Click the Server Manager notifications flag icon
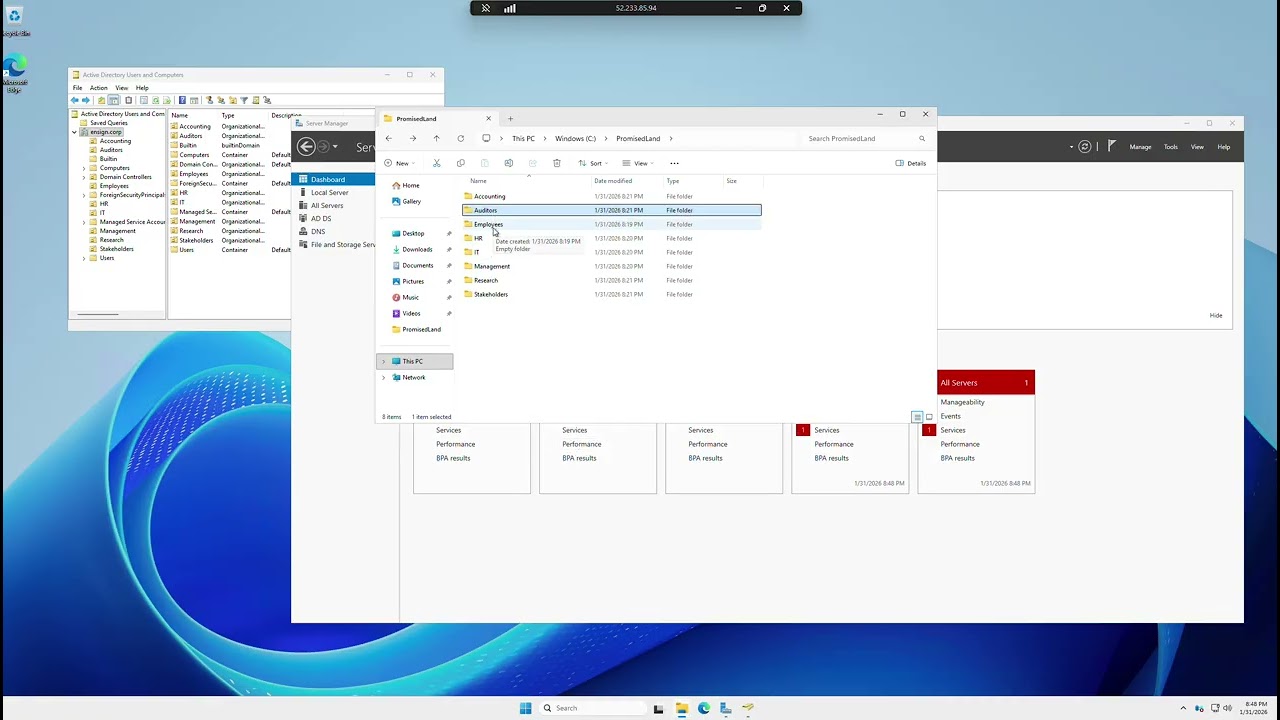Screen dimensions: 1280x720 (1111, 147)
